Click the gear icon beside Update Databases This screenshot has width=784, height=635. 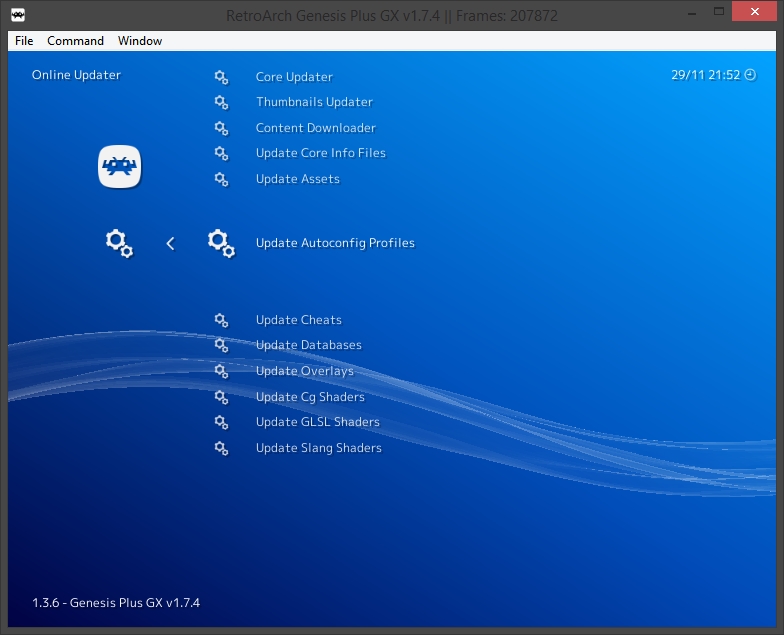(x=222, y=346)
